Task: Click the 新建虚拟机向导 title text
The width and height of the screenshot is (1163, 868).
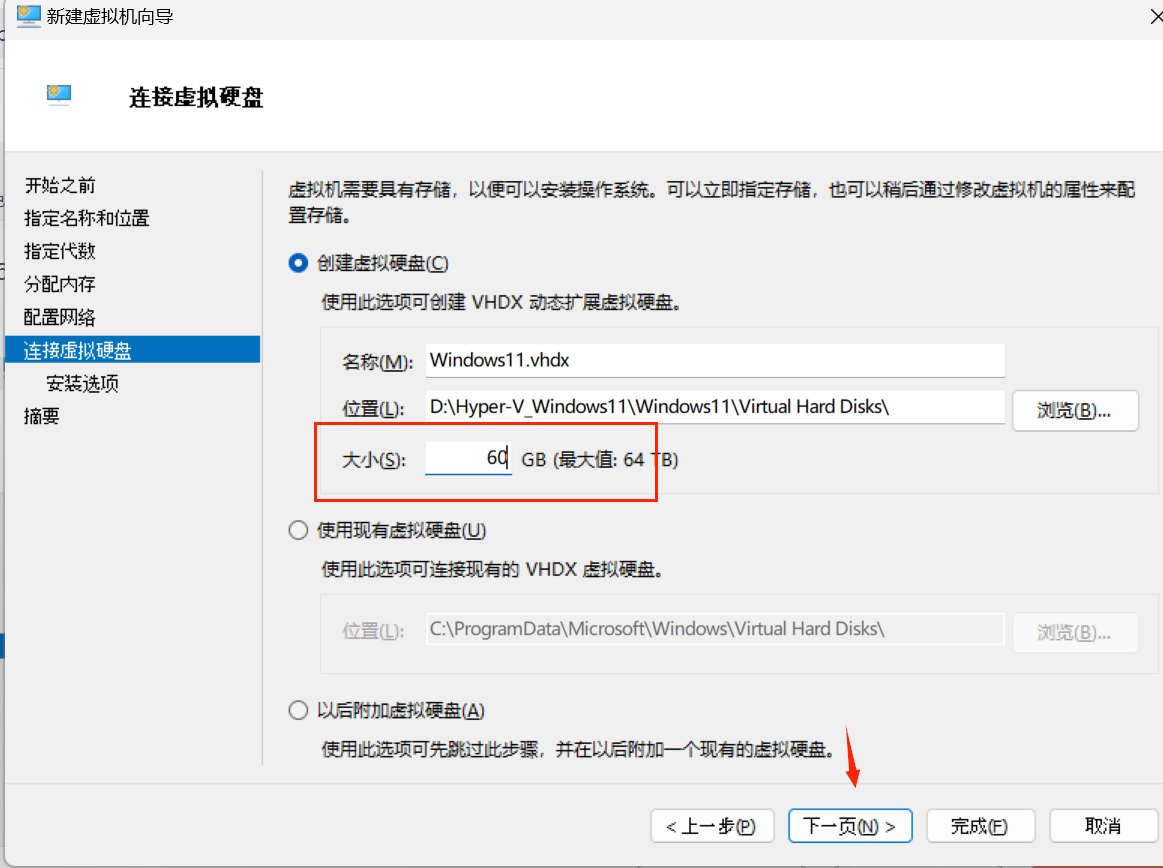Action: coord(110,16)
